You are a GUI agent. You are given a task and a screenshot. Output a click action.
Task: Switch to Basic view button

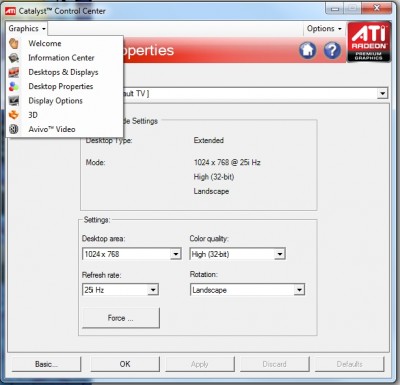point(46,364)
